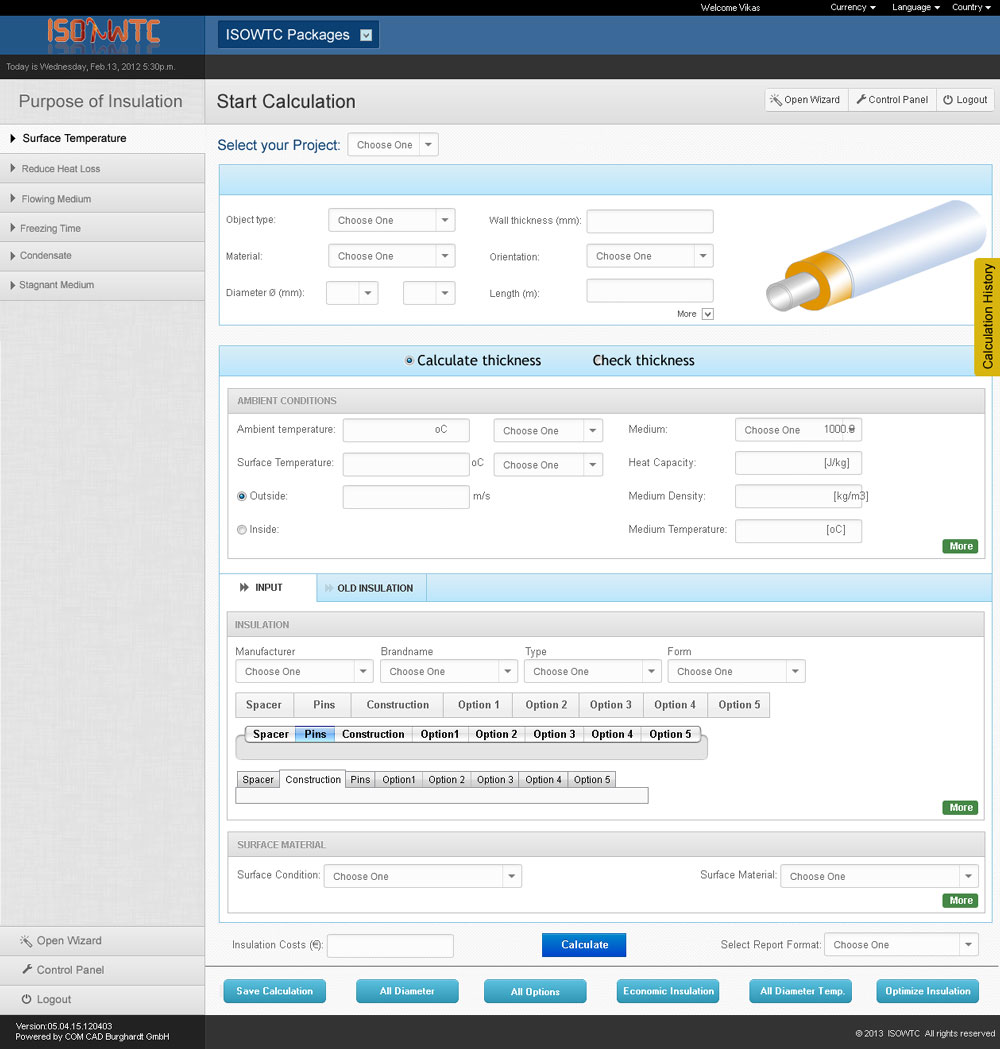Click the Optimize Insulation button
The image size is (1000, 1049).
(927, 991)
